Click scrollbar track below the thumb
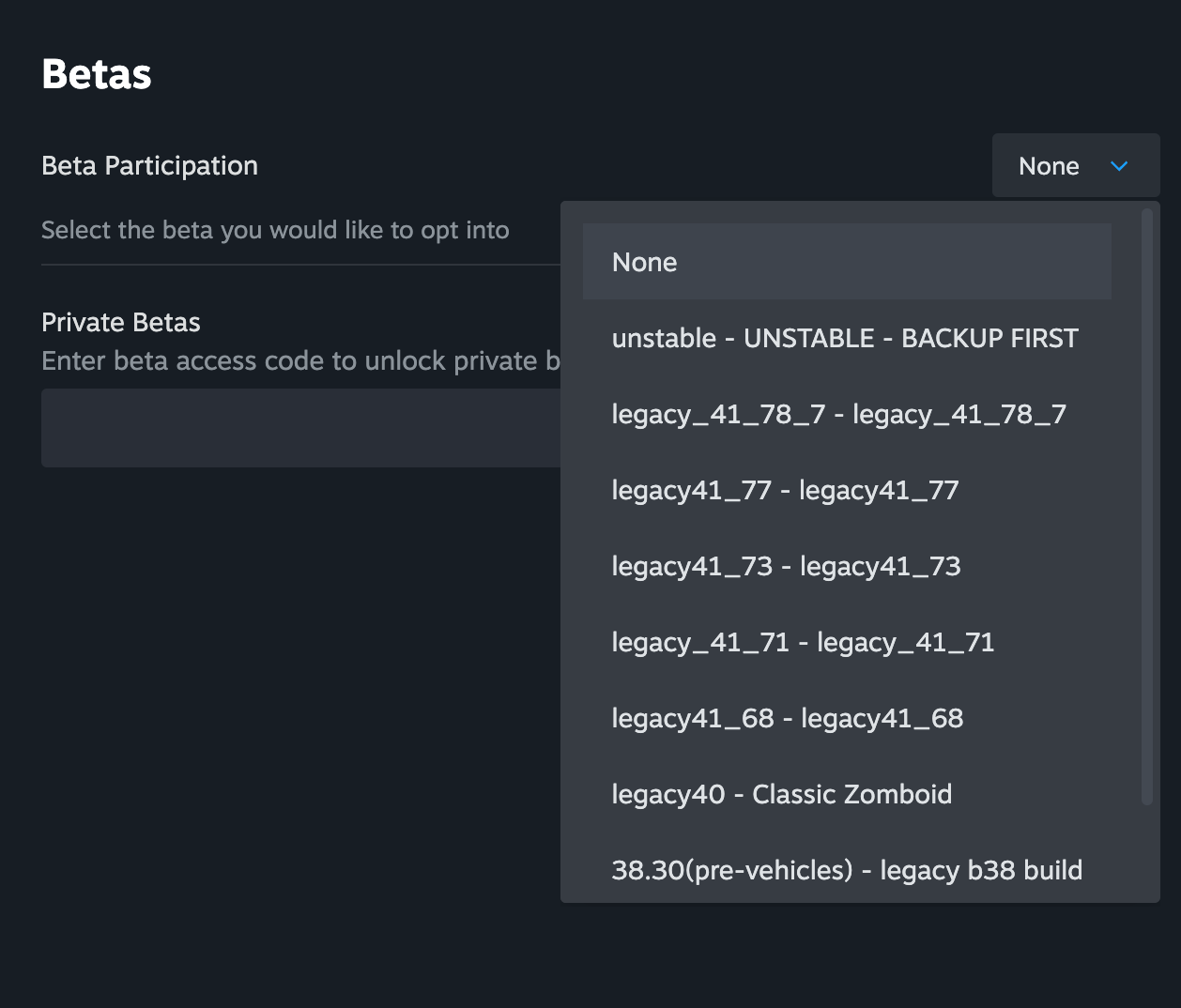 [1146, 852]
